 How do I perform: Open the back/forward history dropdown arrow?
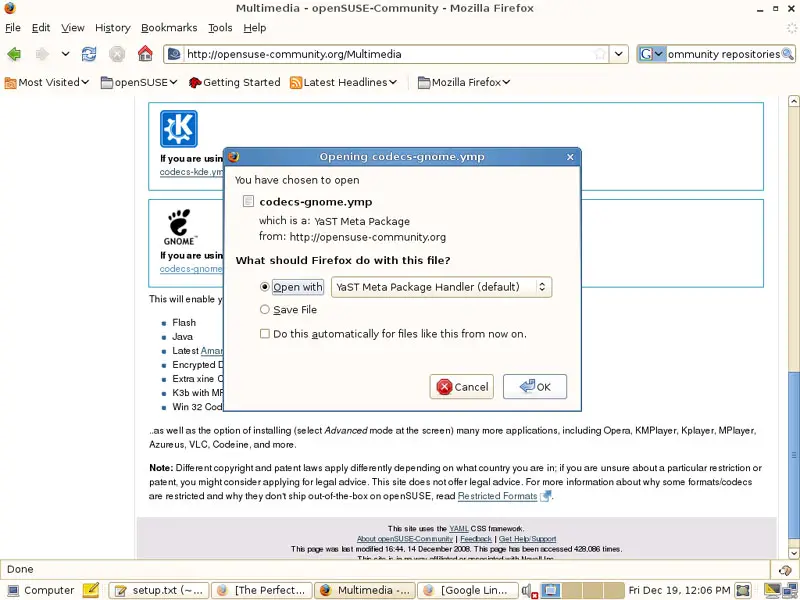coord(65,54)
